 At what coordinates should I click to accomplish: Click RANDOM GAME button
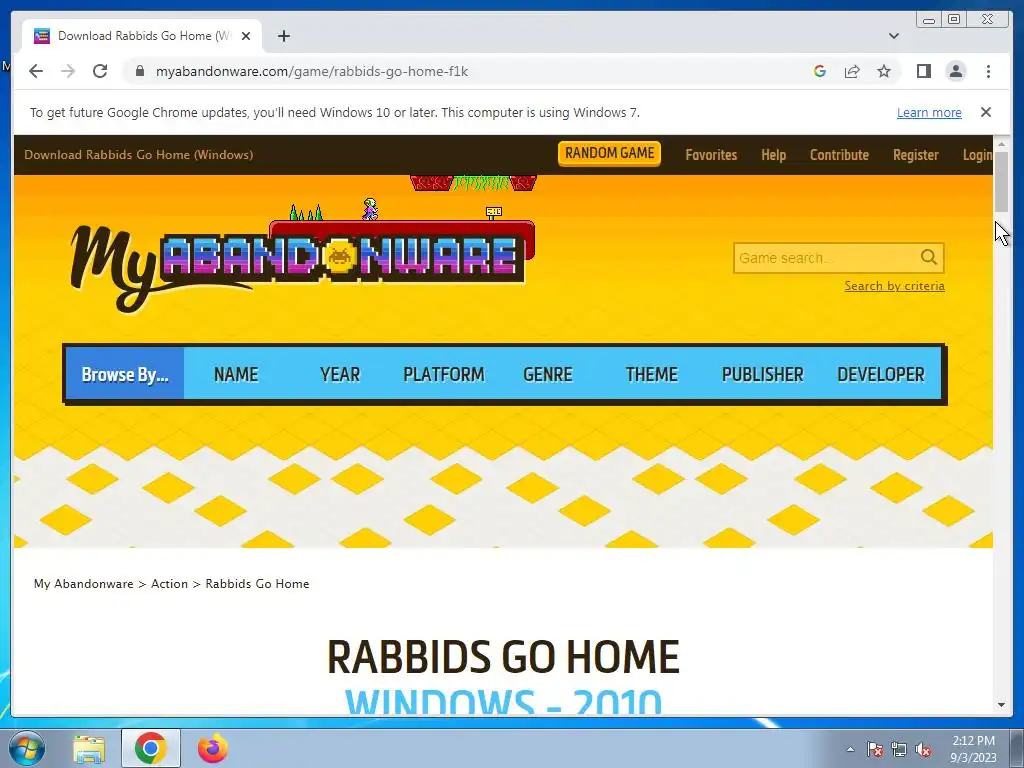[x=609, y=153]
